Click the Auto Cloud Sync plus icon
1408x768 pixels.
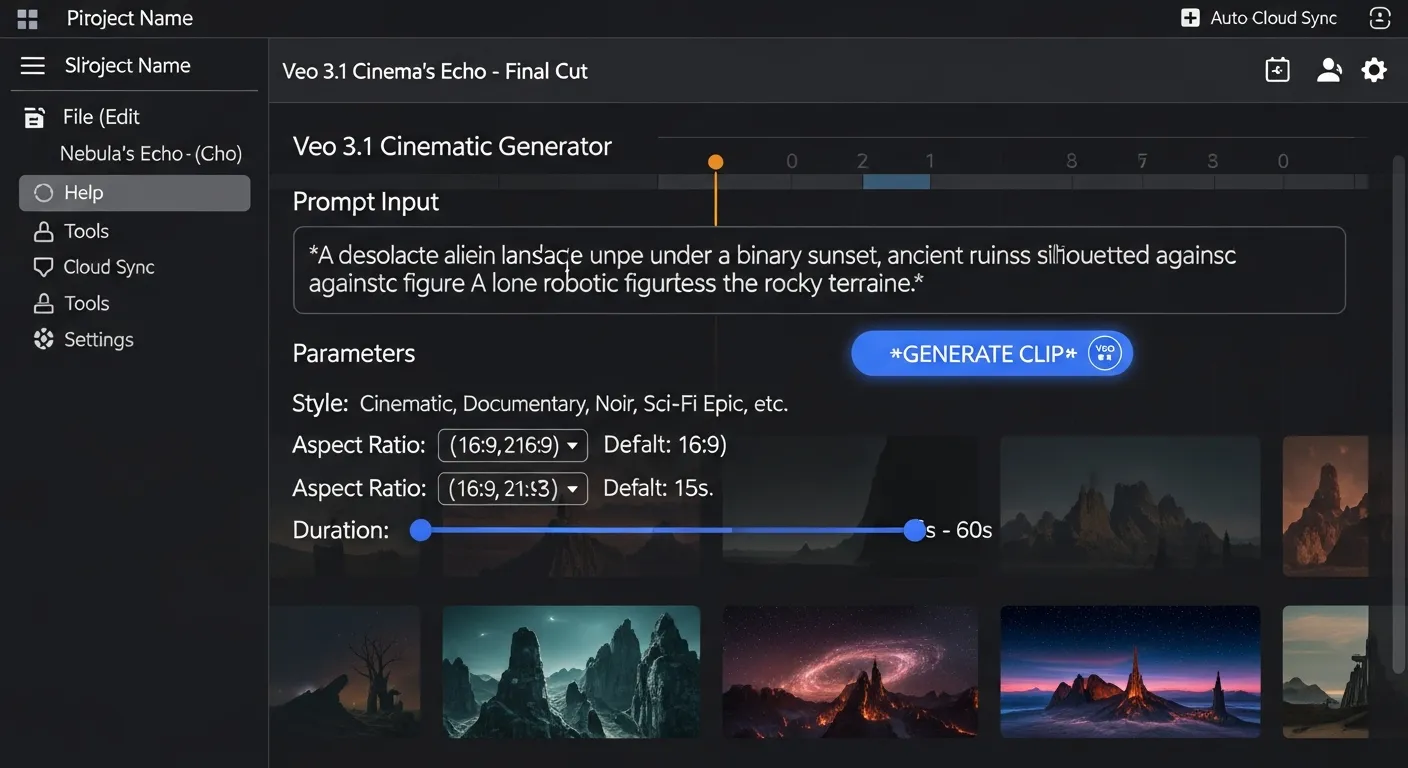1190,18
